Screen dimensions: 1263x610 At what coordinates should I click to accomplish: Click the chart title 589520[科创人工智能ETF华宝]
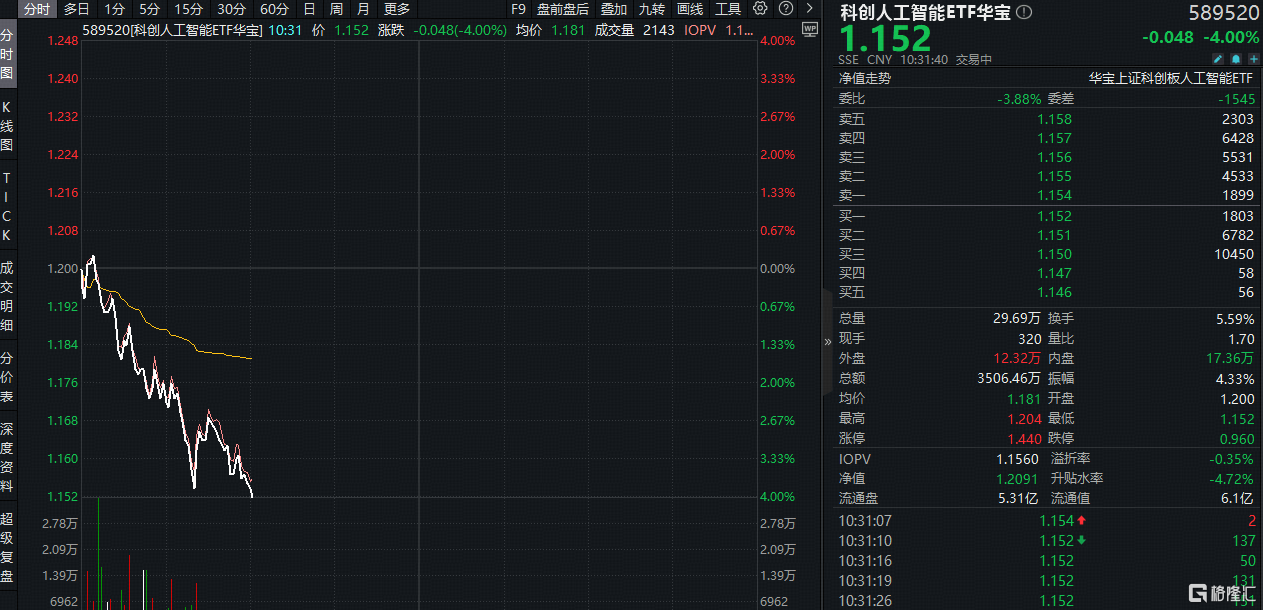[171, 30]
